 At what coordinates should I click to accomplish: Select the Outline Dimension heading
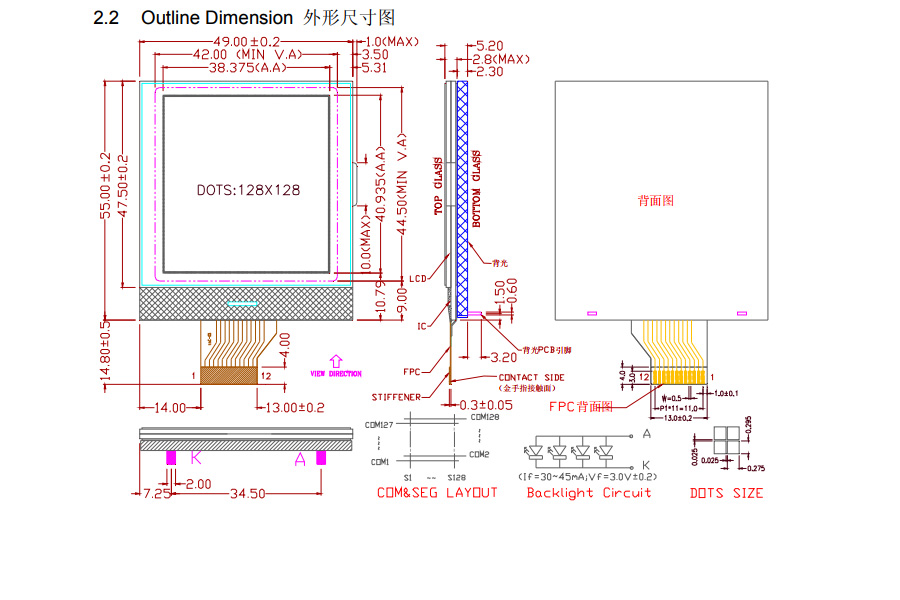[217, 18]
